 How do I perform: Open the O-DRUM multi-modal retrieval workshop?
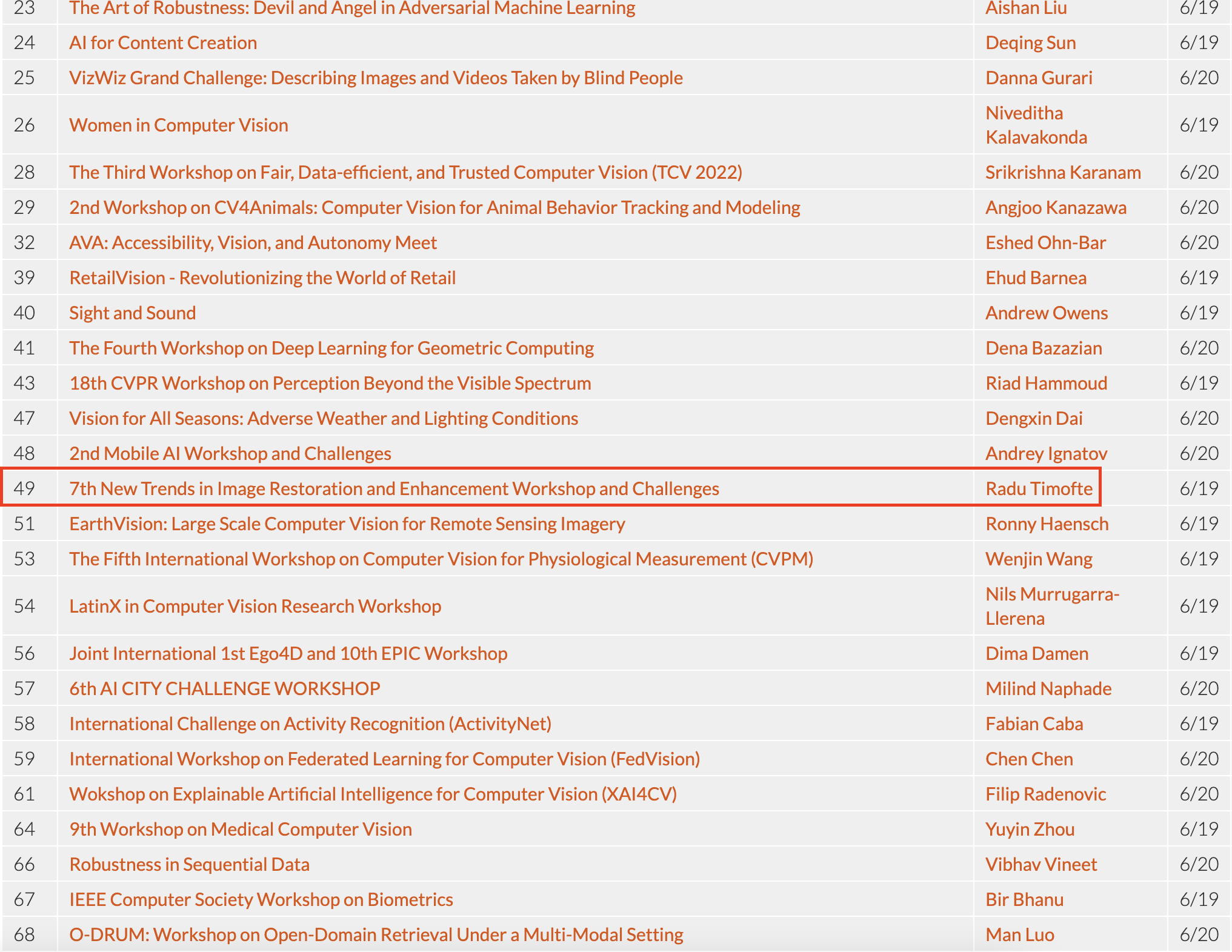click(376, 935)
